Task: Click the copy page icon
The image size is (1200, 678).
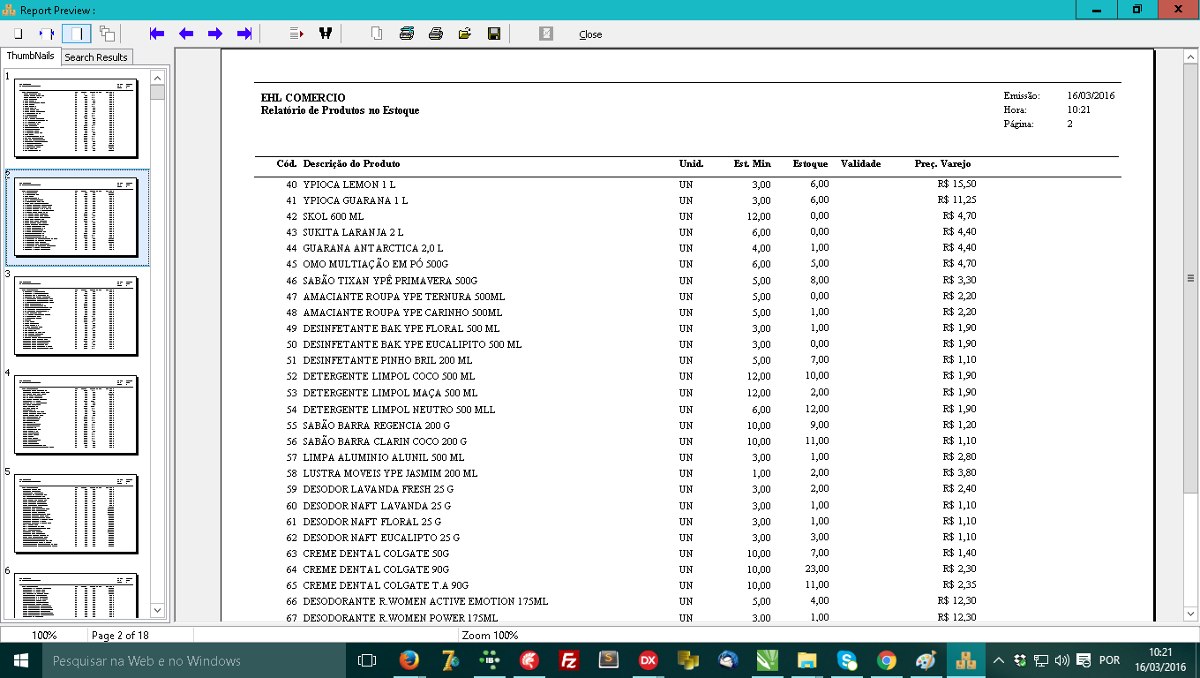Action: pos(377,34)
